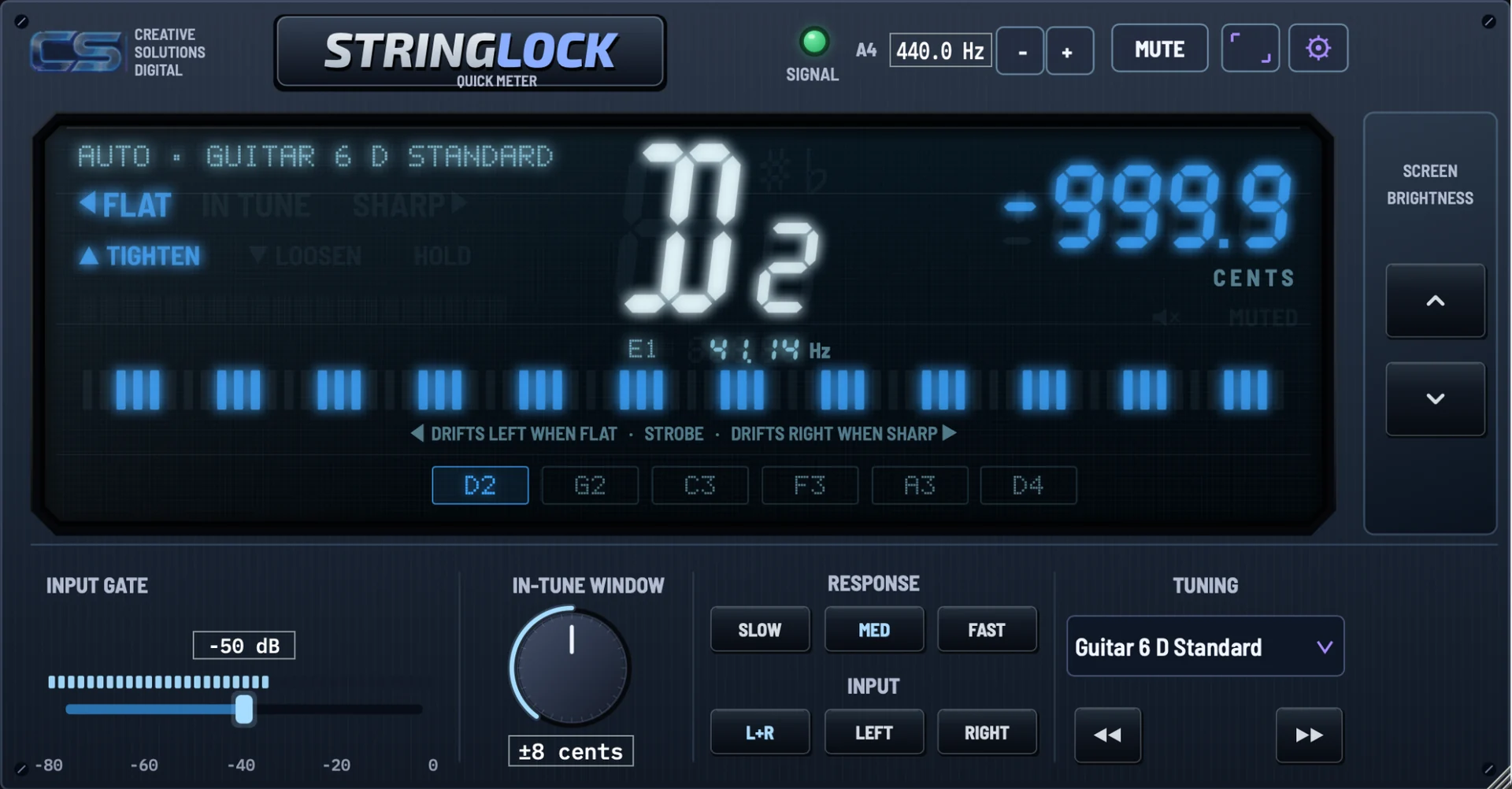Increase screen brightness with the up chevron

[1435, 301]
